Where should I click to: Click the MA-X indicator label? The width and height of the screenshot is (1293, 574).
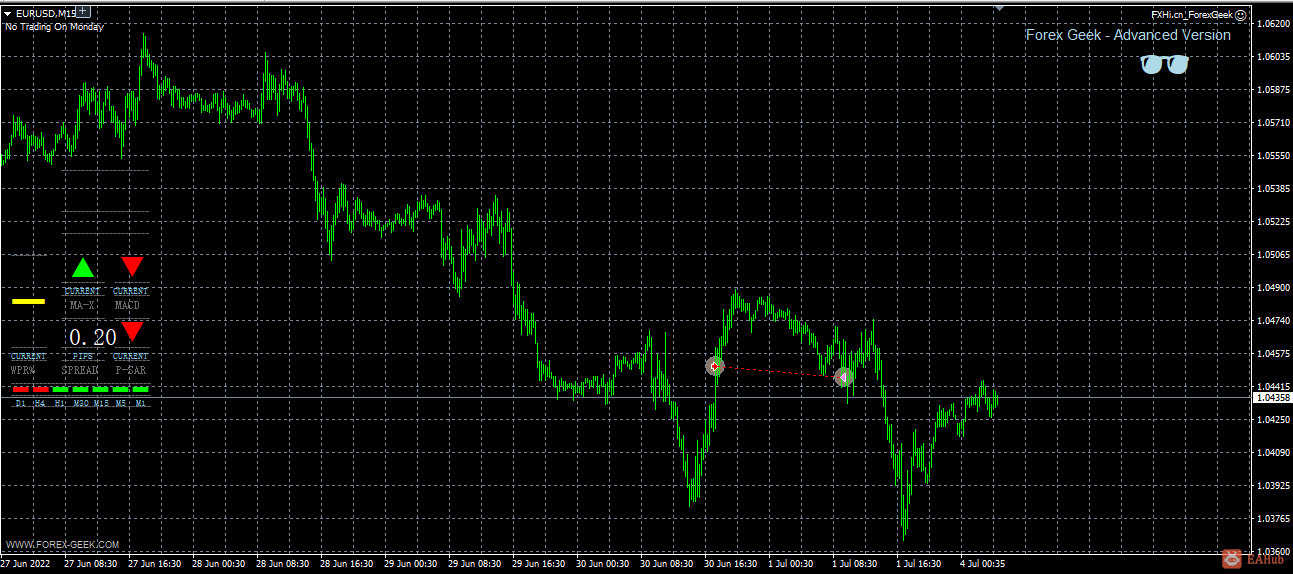pyautogui.click(x=83, y=305)
